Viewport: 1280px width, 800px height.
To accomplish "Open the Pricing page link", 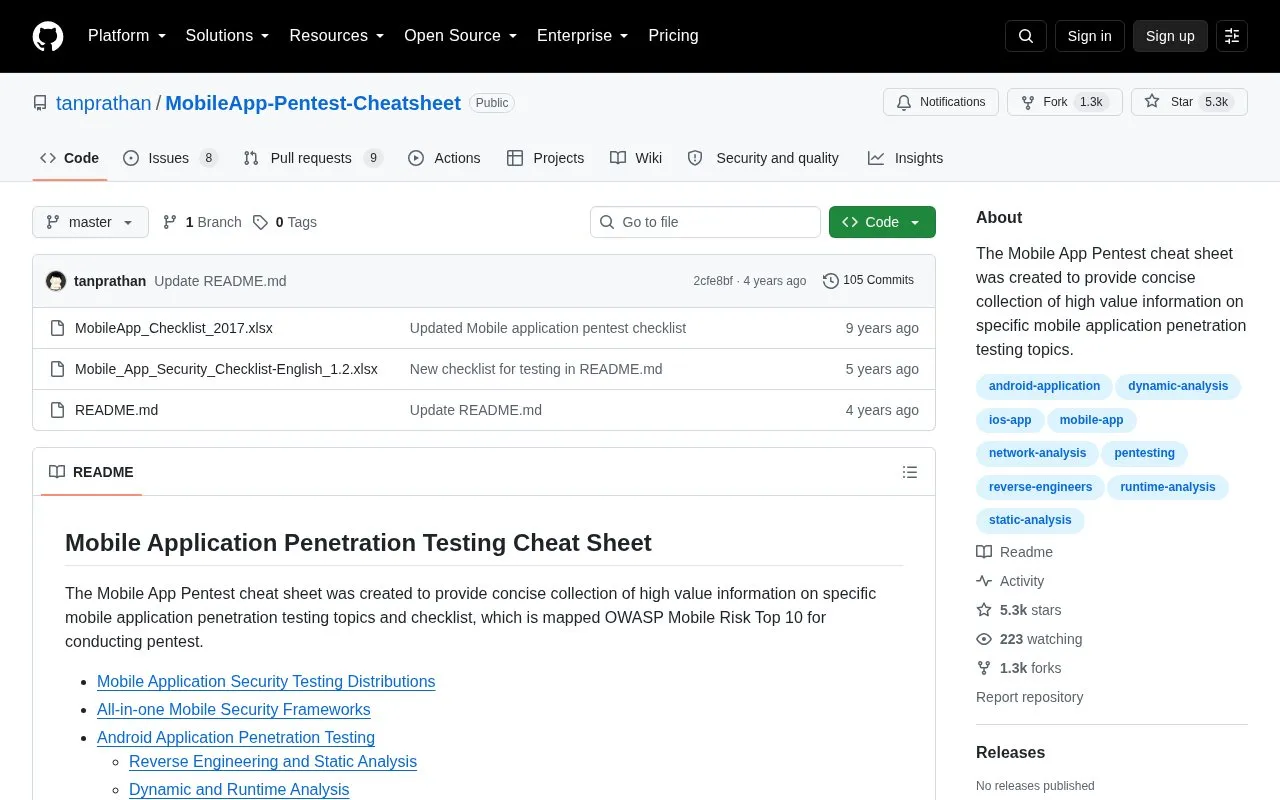I will pos(673,36).
